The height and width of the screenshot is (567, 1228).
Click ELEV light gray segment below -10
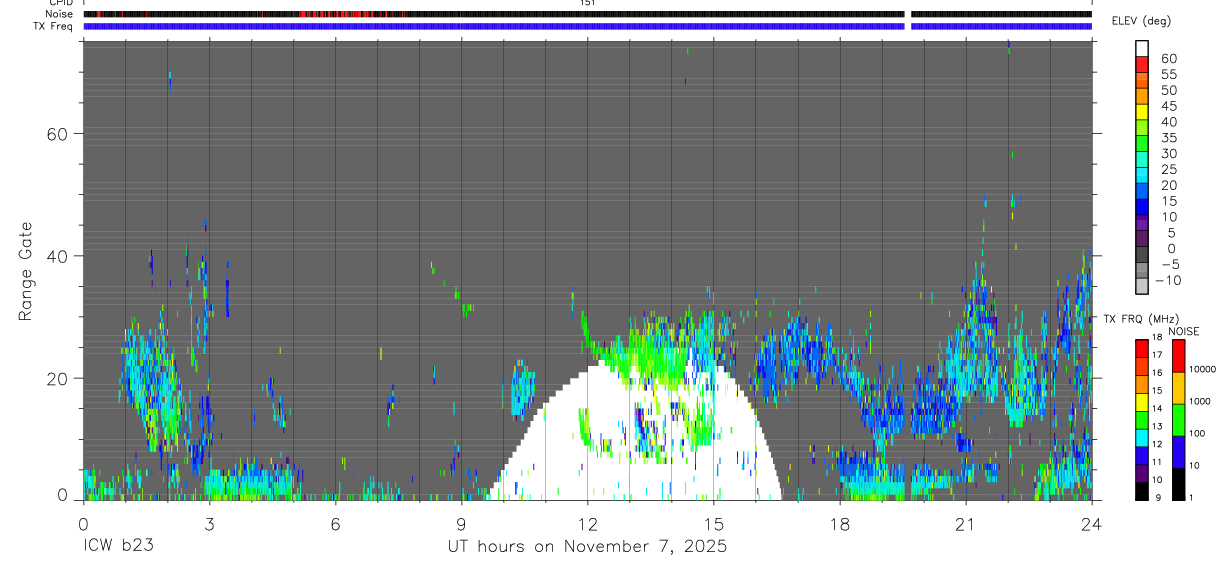click(x=1142, y=287)
